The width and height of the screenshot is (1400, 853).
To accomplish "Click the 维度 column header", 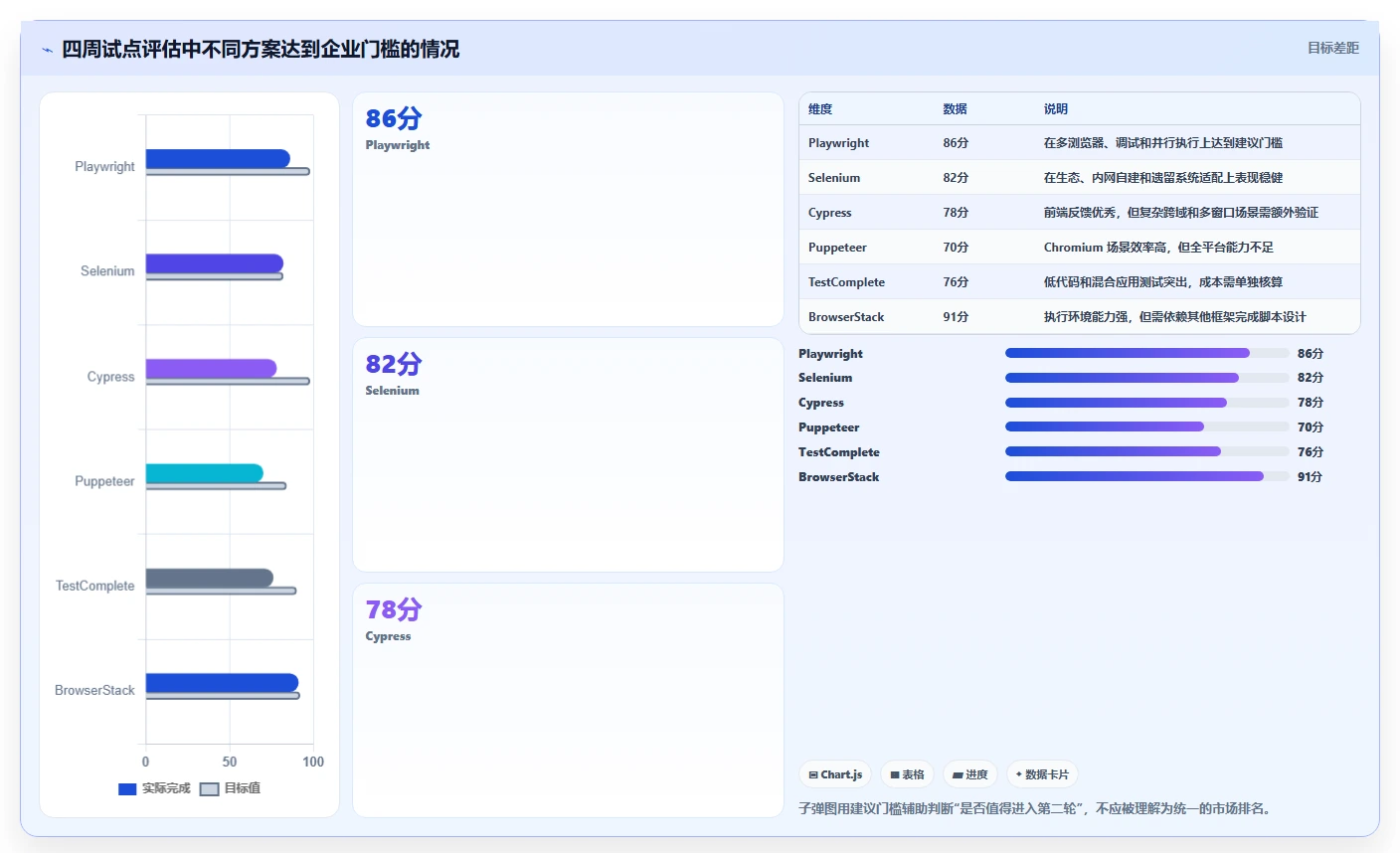I will click(820, 109).
